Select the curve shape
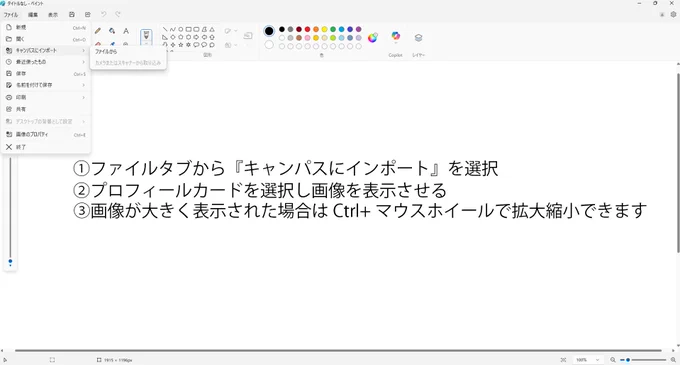 (173, 29)
